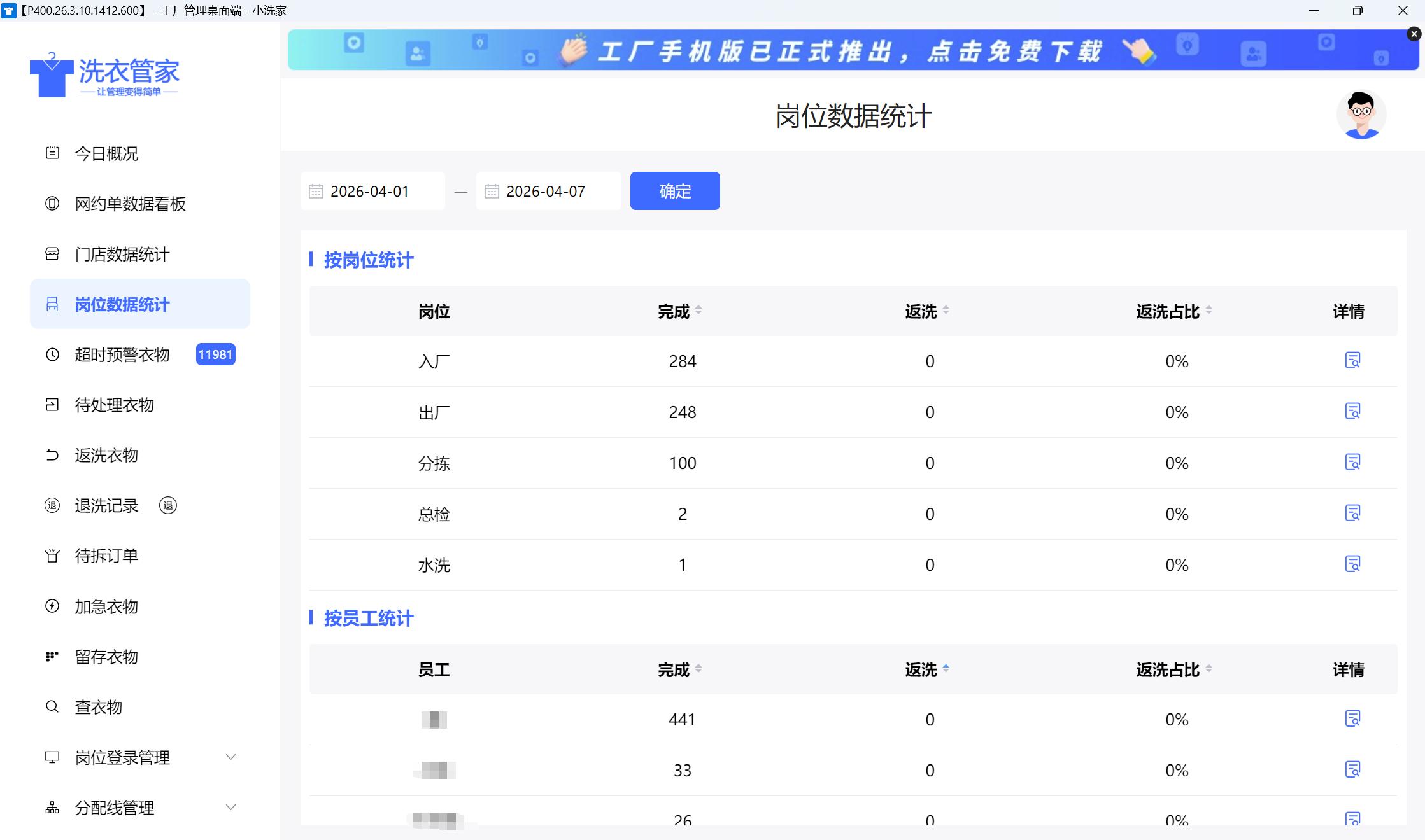
Task: Open 超时预警衣物 menu item
Action: [x=122, y=354]
